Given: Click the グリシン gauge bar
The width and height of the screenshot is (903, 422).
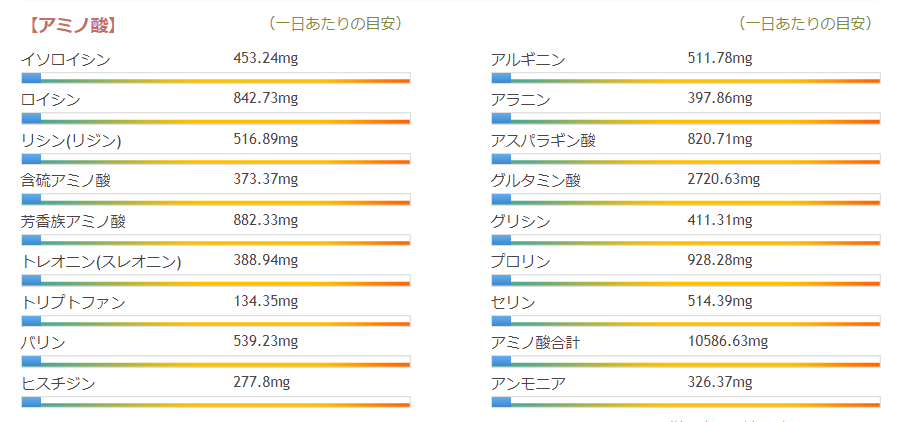Looking at the screenshot, I should (x=686, y=241).
